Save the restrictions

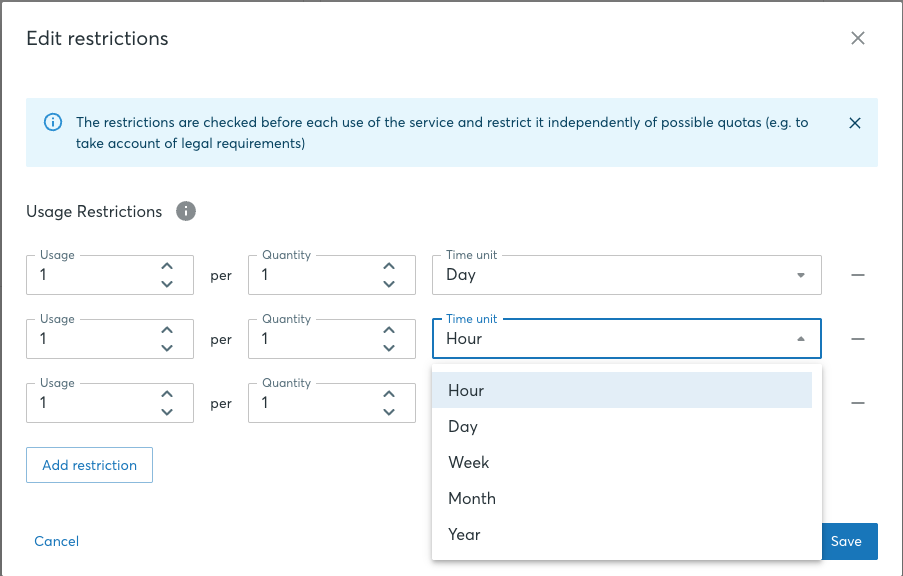[849, 541]
